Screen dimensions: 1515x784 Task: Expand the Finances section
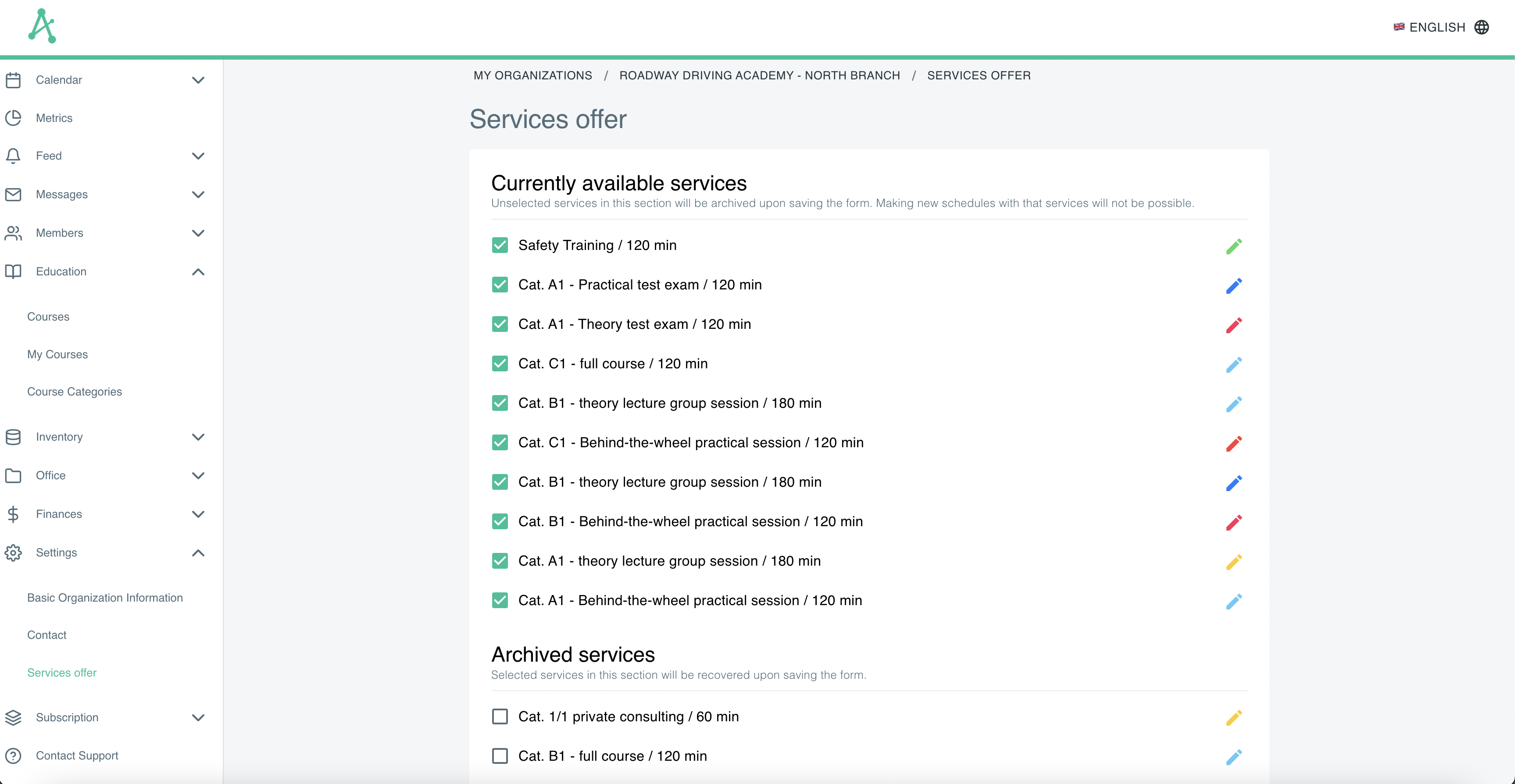tap(198, 514)
